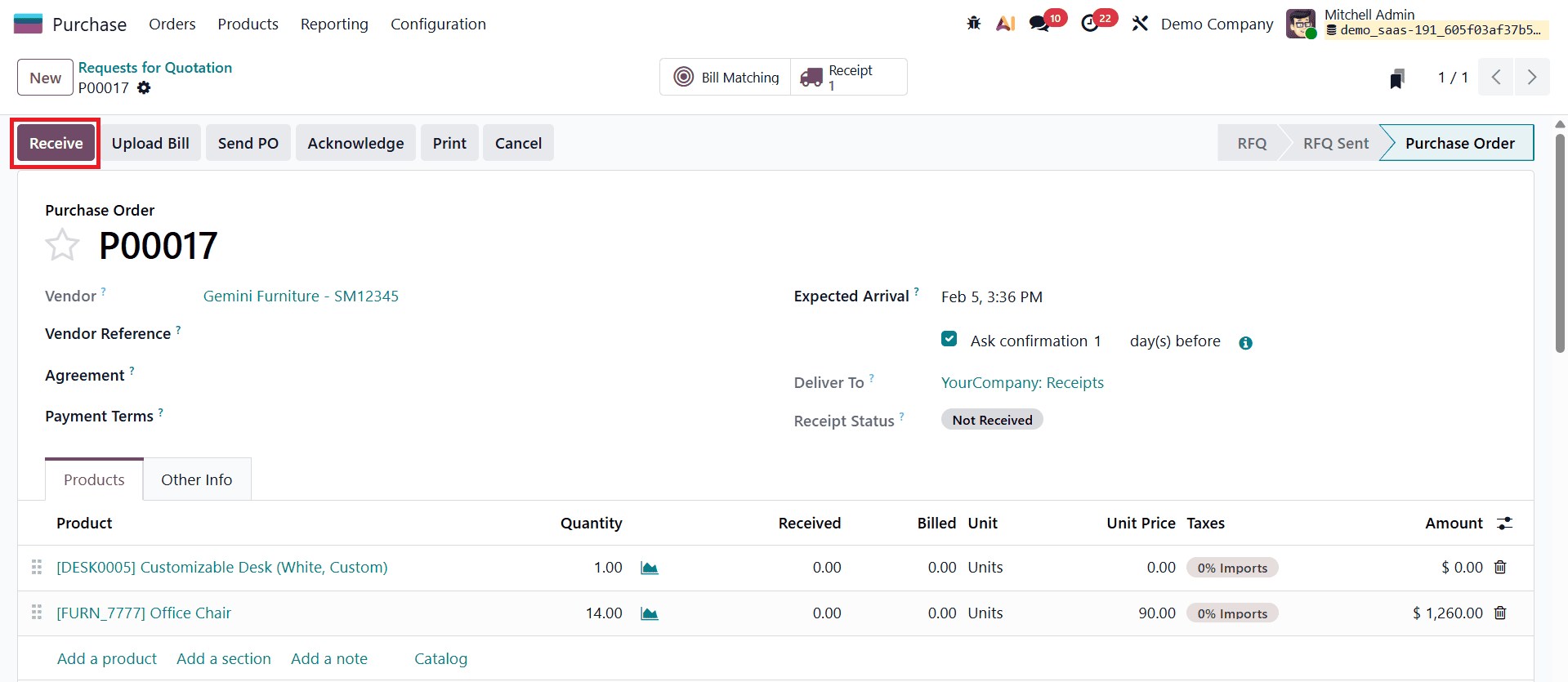Click the 14.00 quantity cell
The height and width of the screenshot is (682, 1568).
click(x=604, y=613)
